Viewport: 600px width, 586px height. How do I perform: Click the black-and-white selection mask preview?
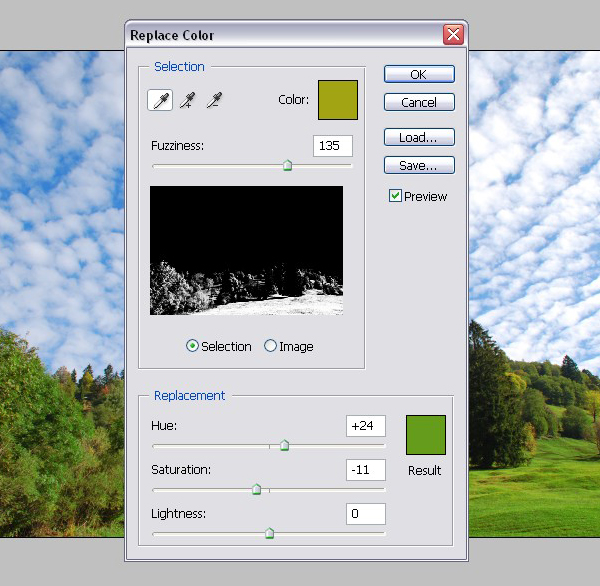246,250
